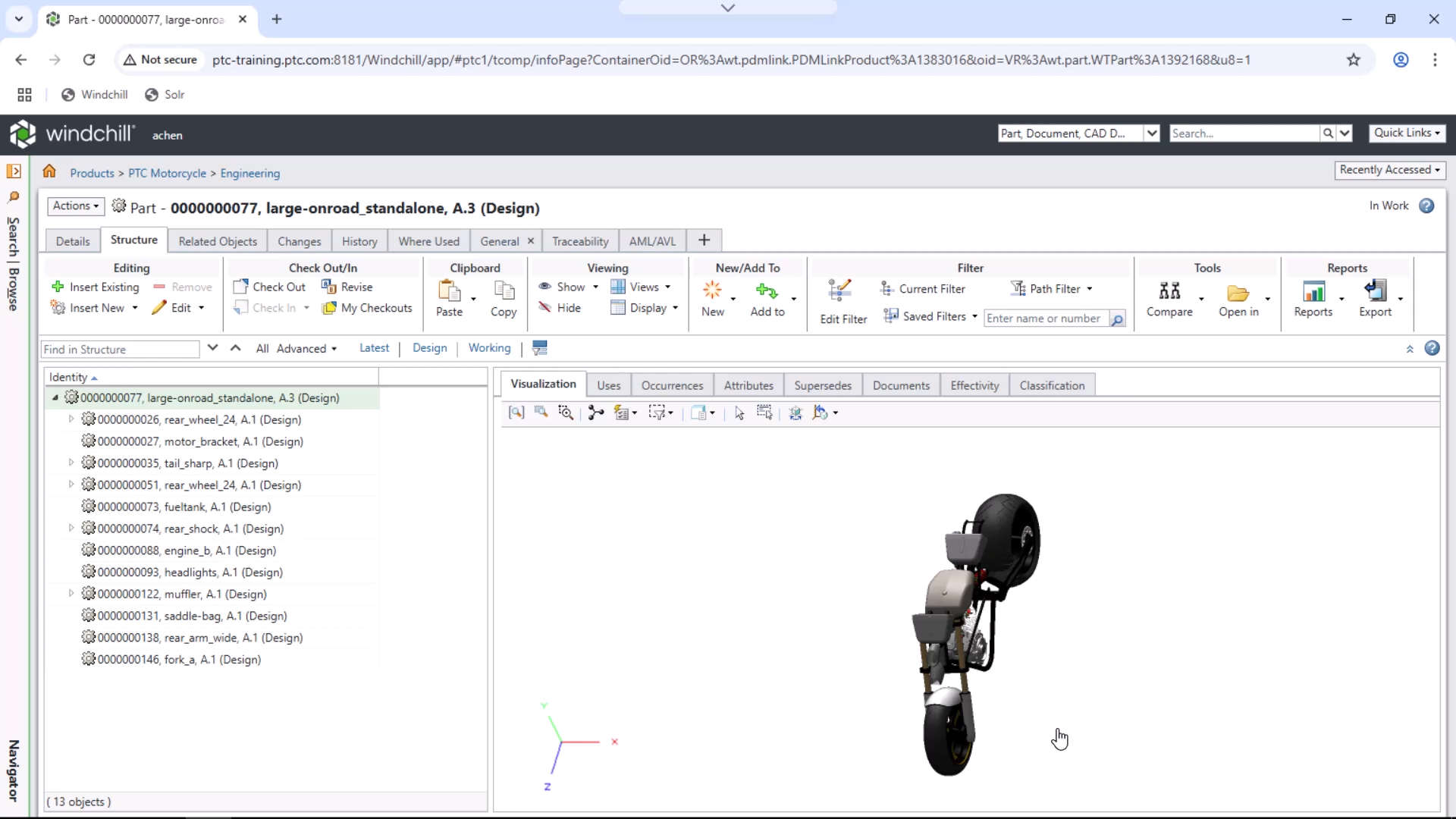Switch to the Related Objects tab
This screenshot has width=1456, height=819.
(218, 241)
